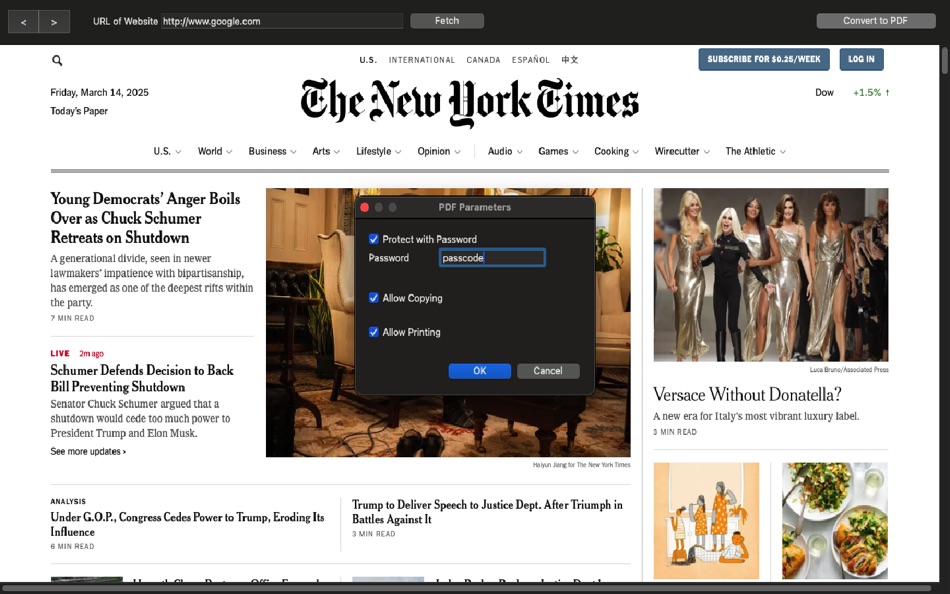The width and height of the screenshot is (950, 594).
Task: Close the PDF Parameters dialog with red button
Action: tap(364, 207)
